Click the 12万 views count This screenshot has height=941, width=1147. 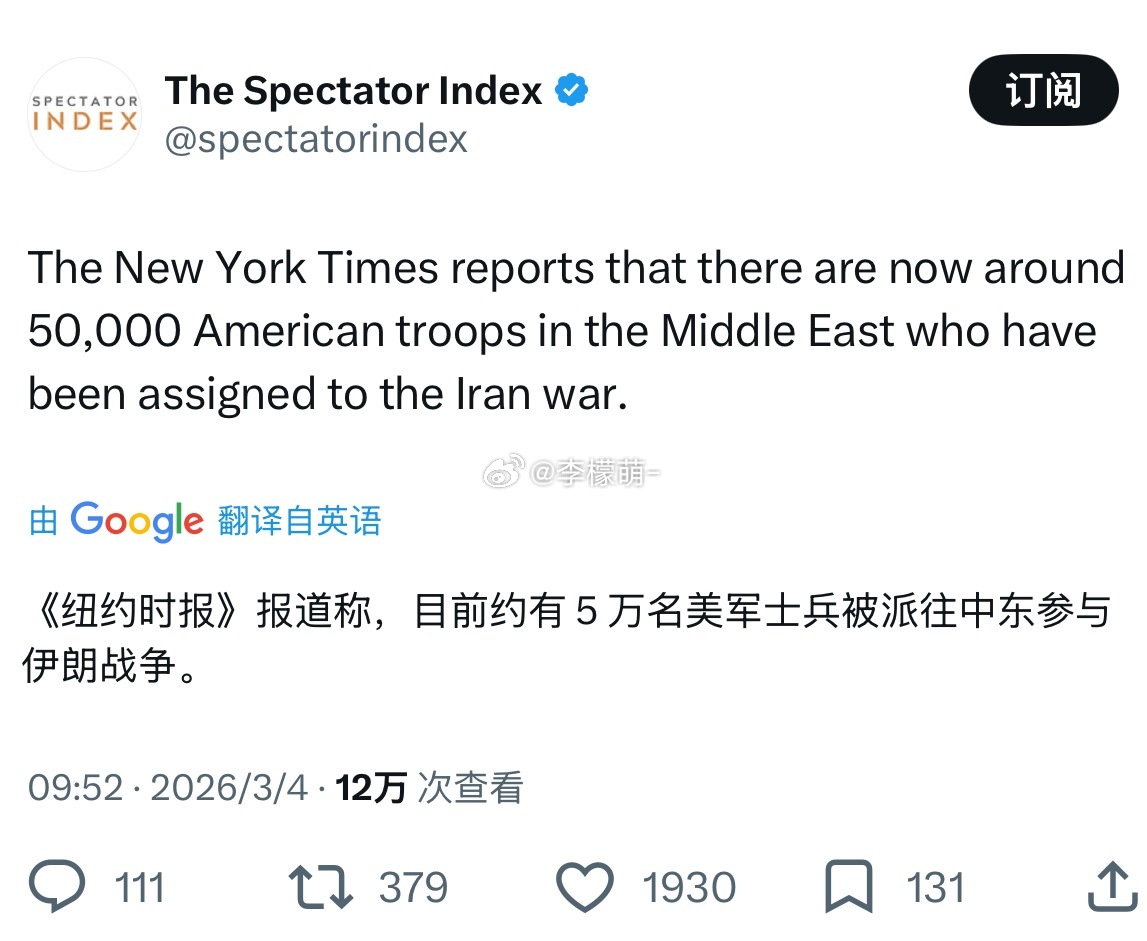[371, 789]
